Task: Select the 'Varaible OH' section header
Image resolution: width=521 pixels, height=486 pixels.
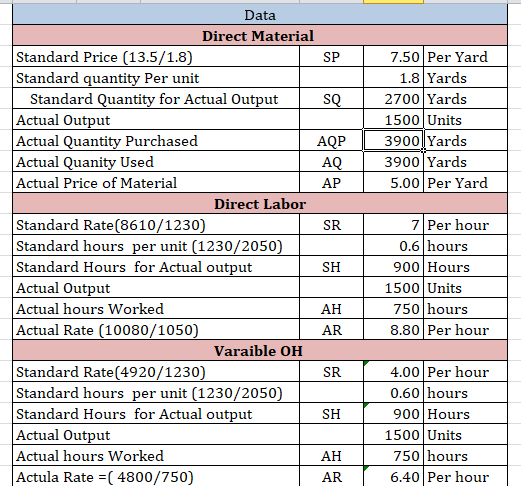Action: [x=260, y=351]
